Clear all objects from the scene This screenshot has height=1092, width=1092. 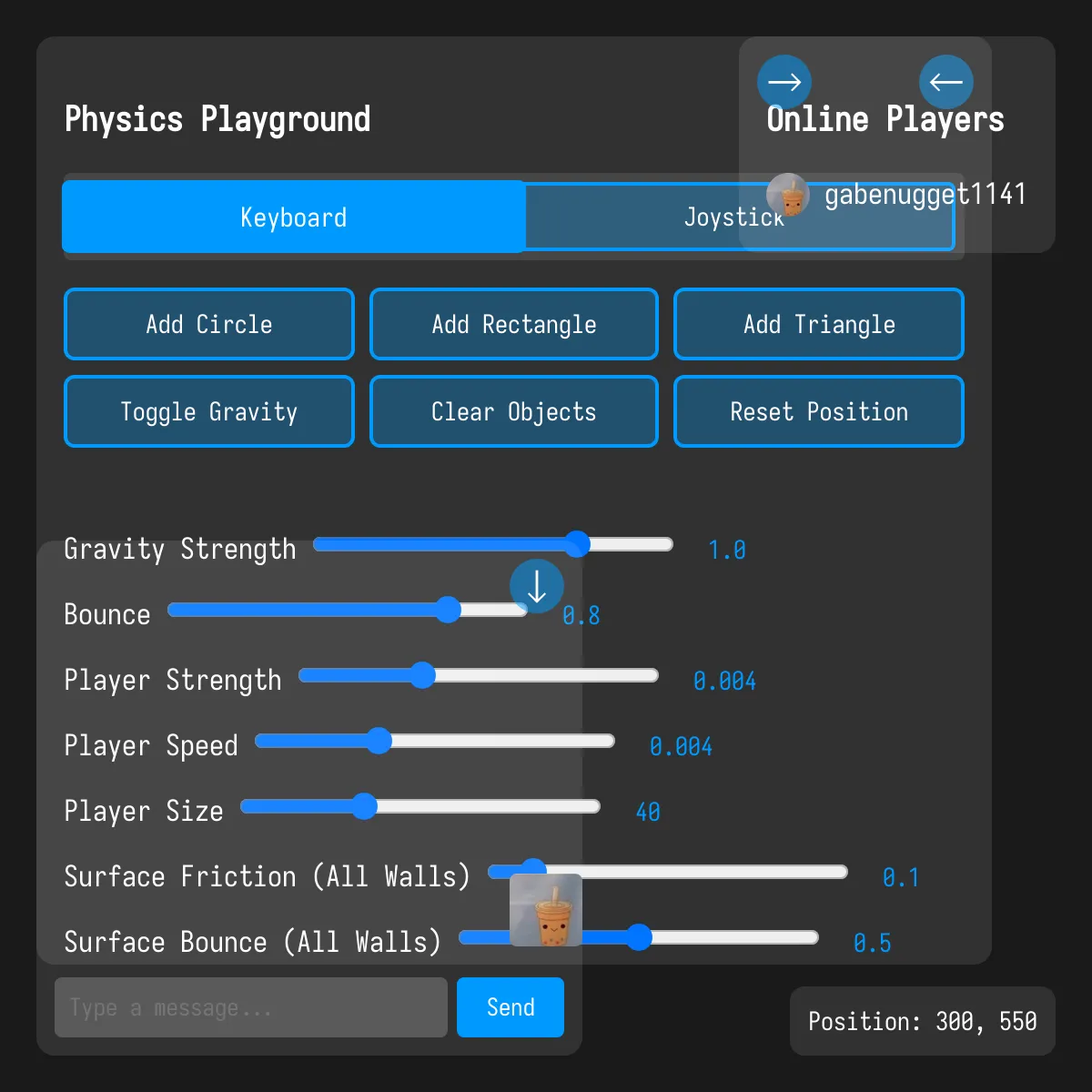[513, 411]
